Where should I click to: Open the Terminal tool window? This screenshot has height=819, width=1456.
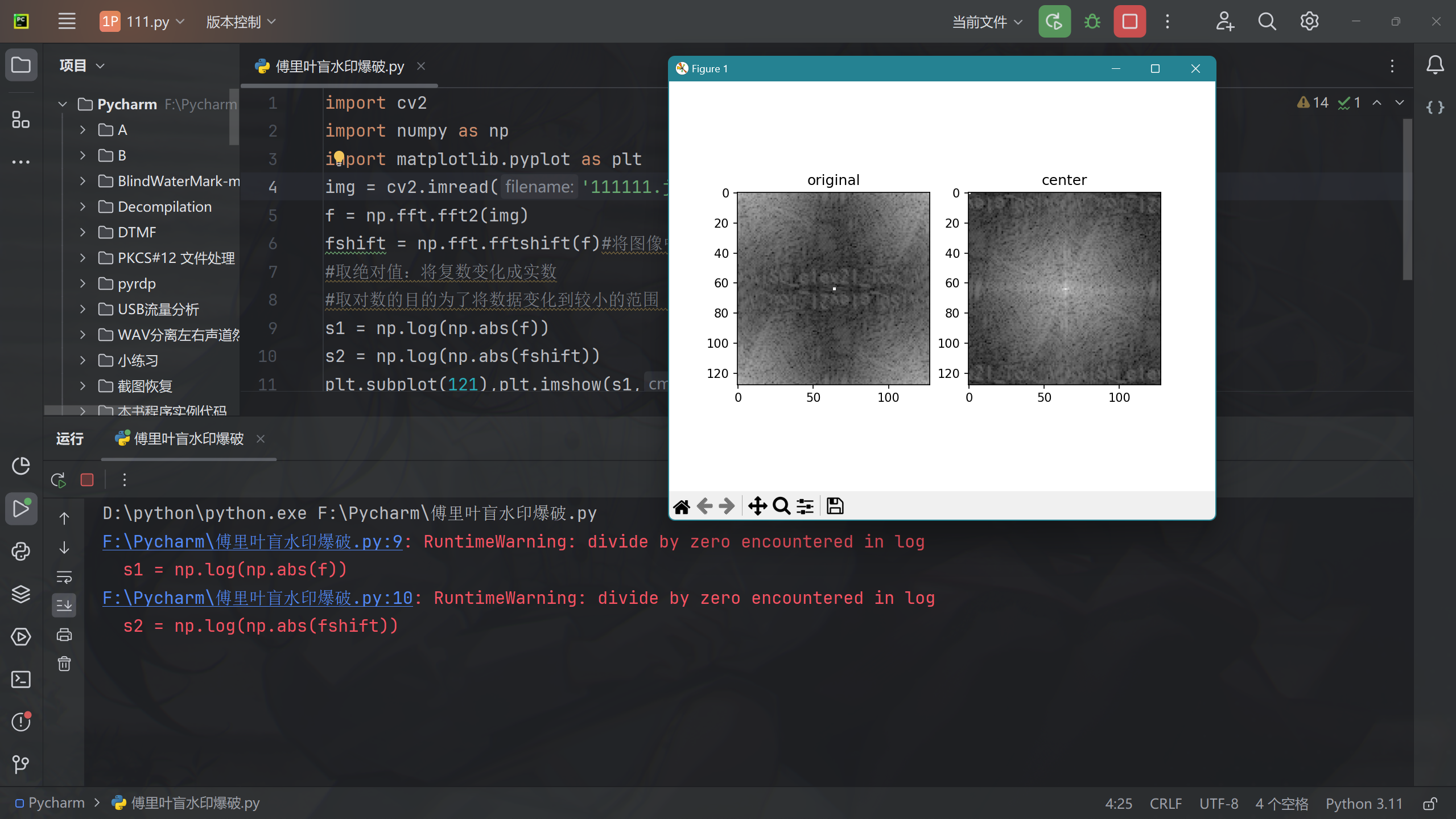coord(21,679)
